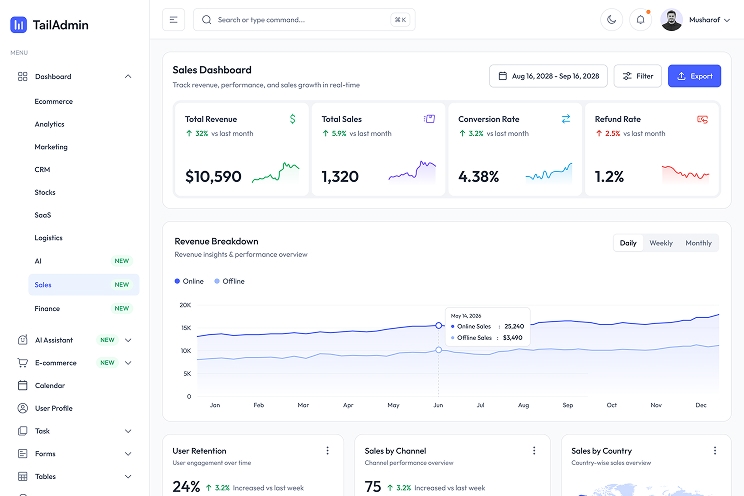Open Sales by Channel options menu
The height and width of the screenshot is (496, 744).
(534, 450)
